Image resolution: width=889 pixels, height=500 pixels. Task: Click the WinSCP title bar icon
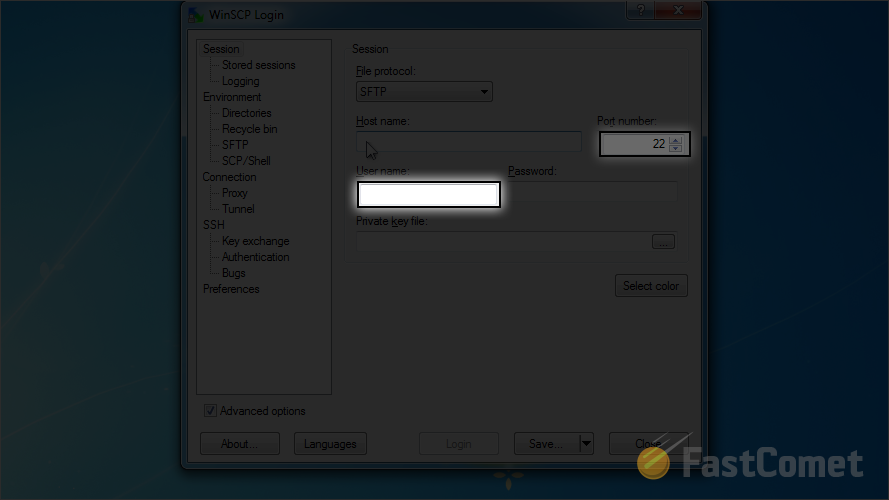point(196,15)
